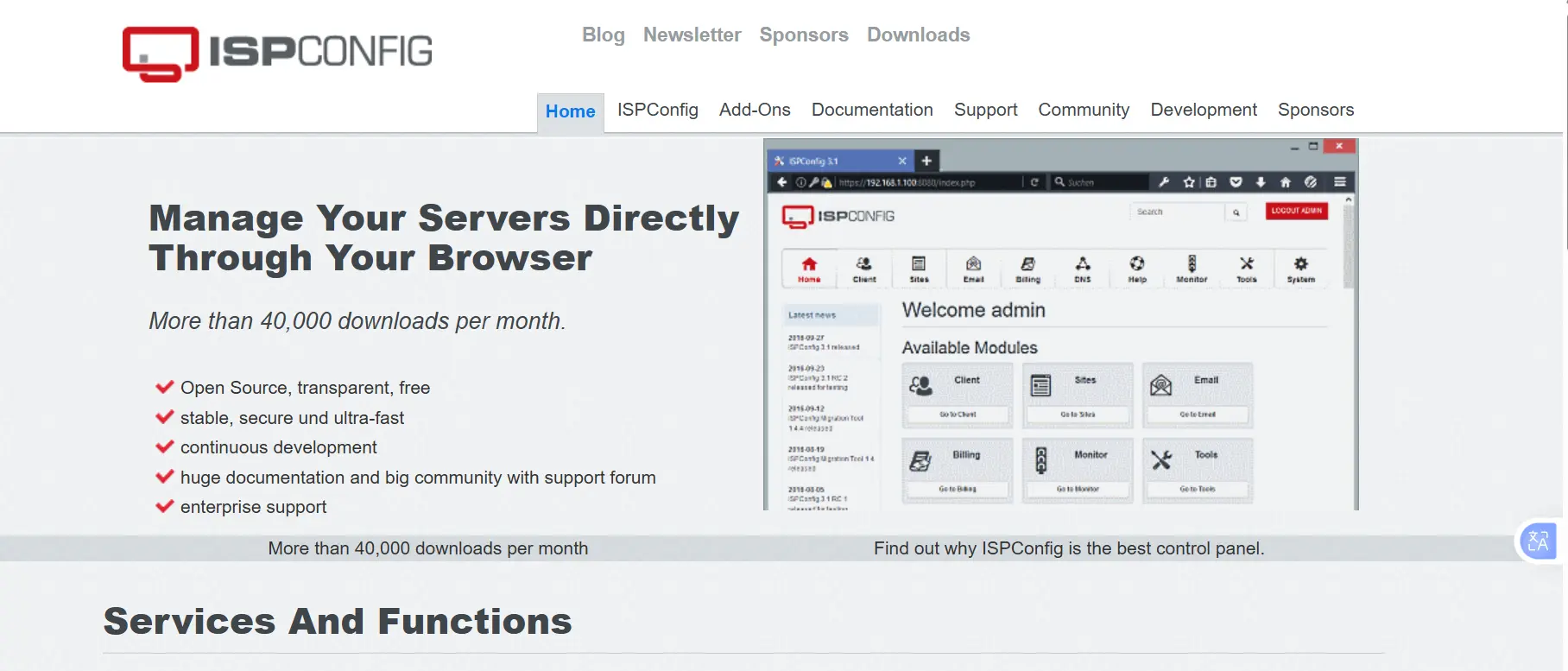Open the Development menu item
Image resolution: width=1568 pixels, height=671 pixels.
[1204, 111]
